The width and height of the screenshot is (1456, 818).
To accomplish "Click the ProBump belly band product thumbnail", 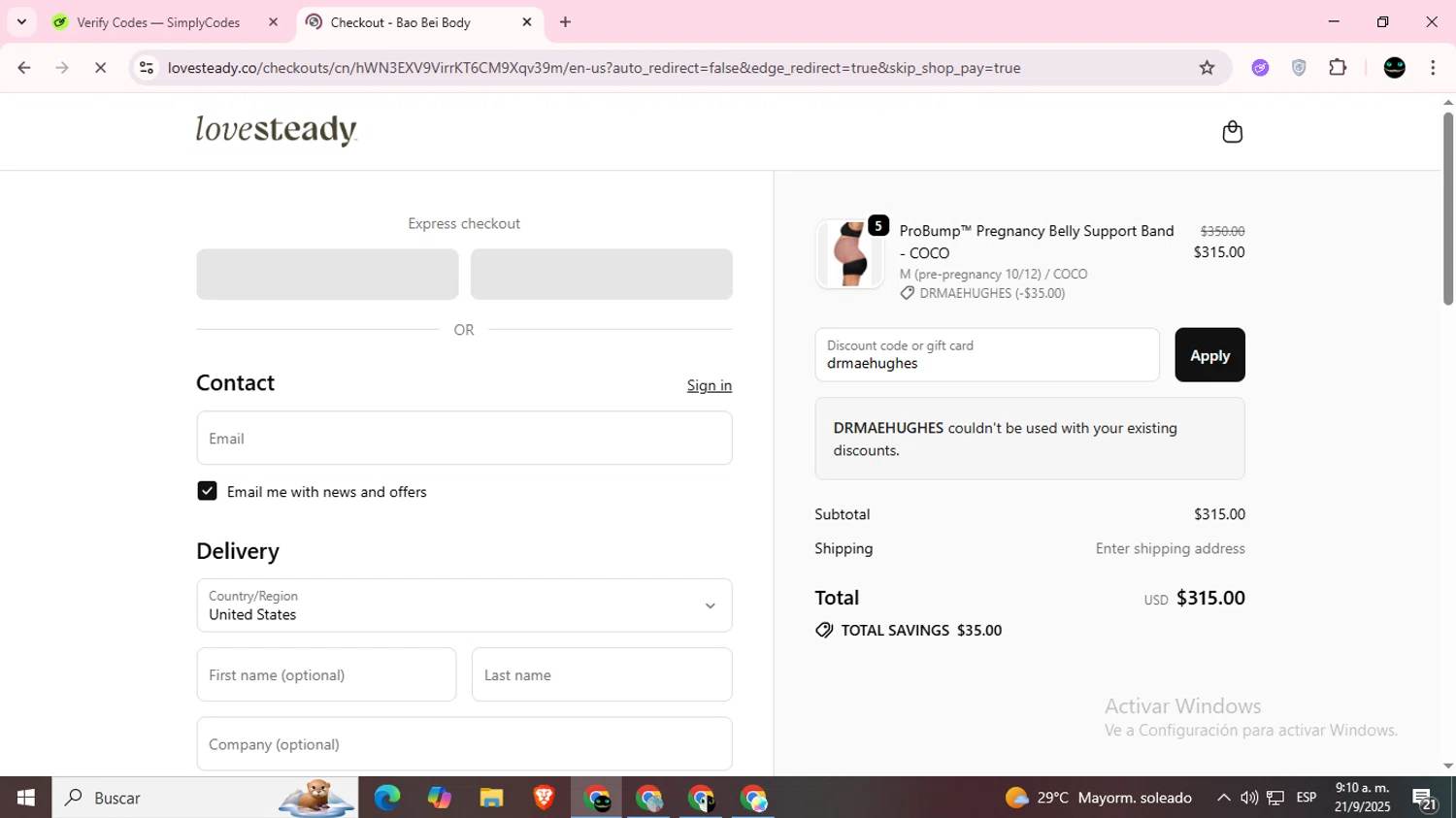I will [849, 254].
